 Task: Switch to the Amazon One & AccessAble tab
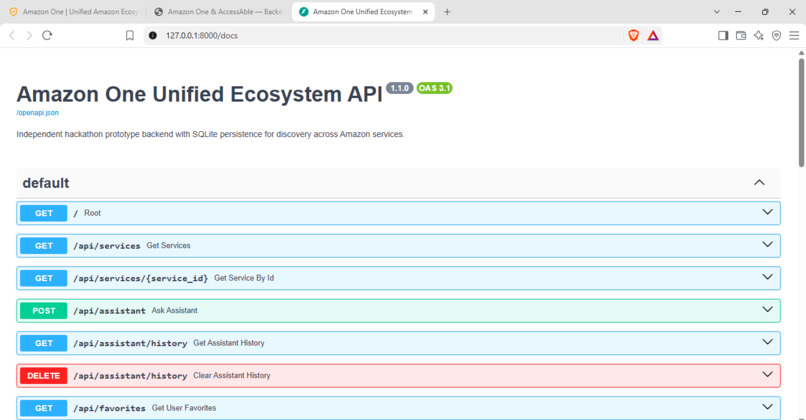pos(219,12)
